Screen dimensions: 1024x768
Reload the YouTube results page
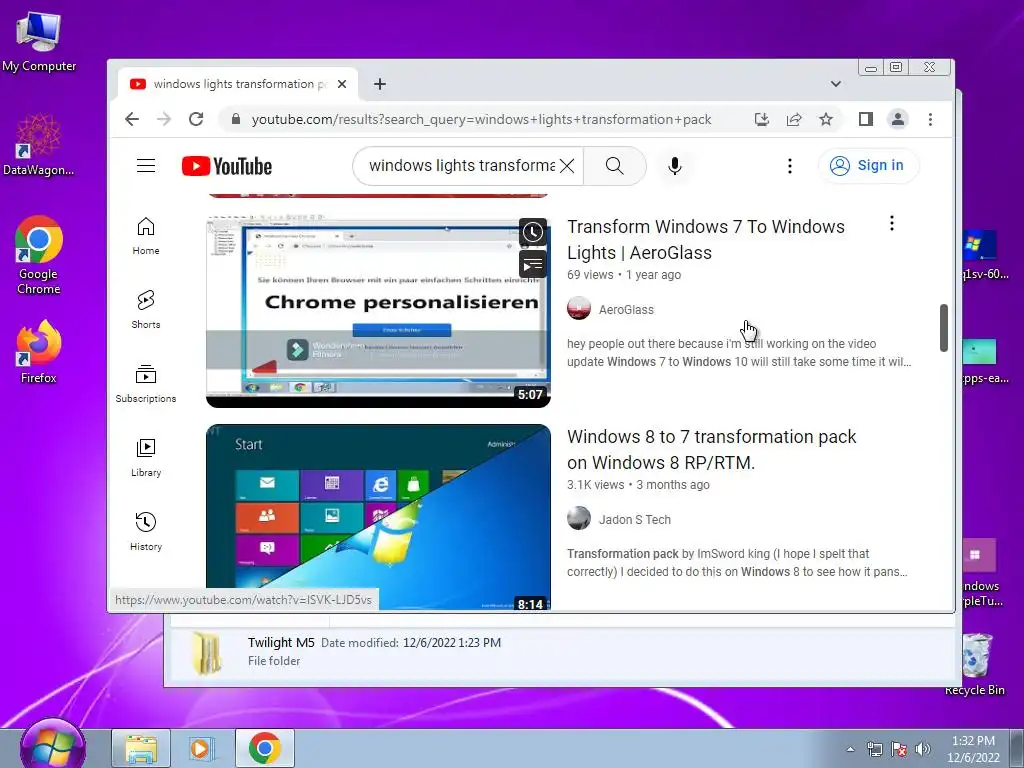(196, 119)
